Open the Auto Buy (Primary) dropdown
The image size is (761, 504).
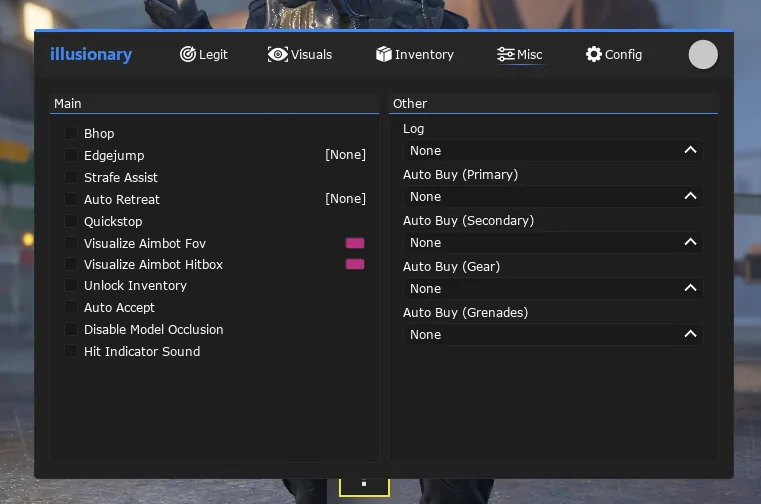552,196
